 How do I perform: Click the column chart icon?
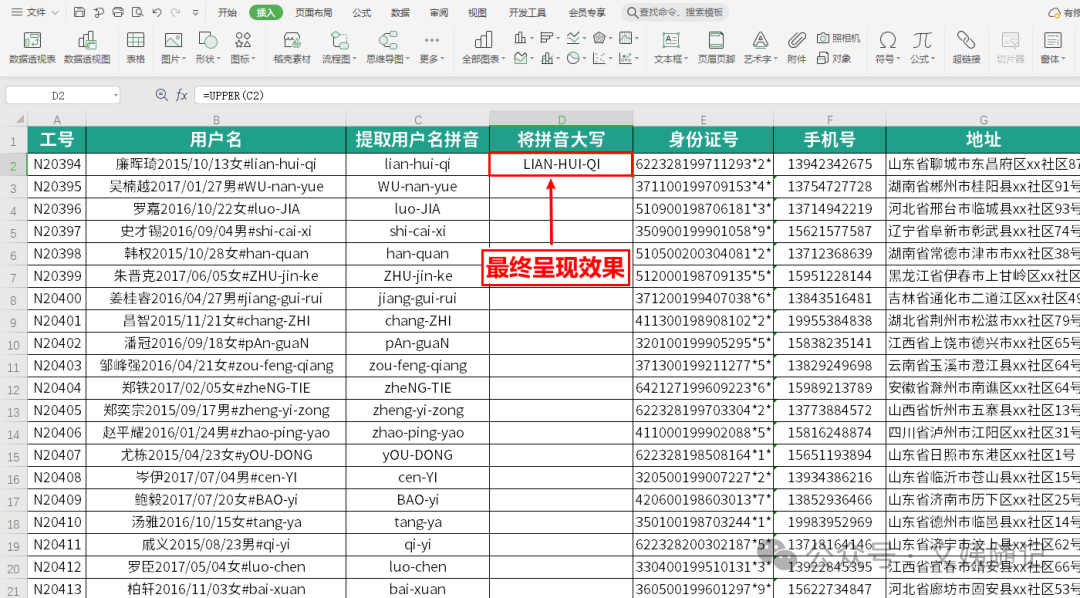pyautogui.click(x=521, y=37)
